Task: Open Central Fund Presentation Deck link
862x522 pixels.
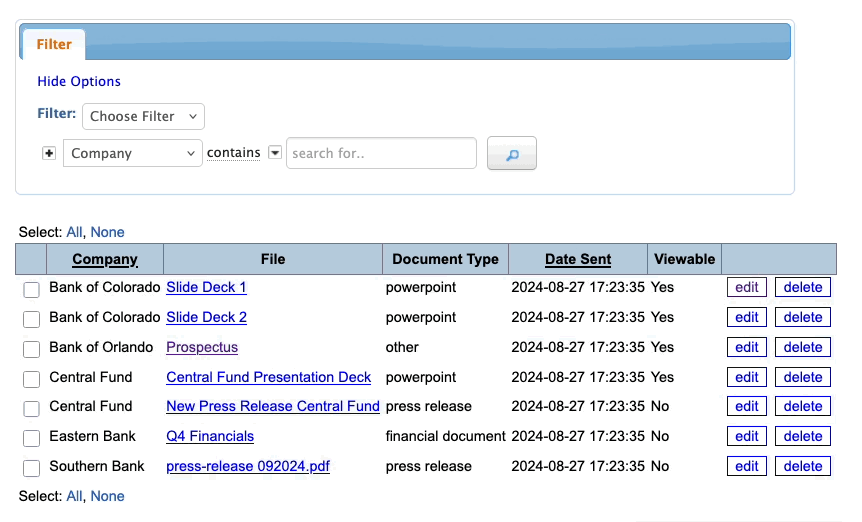Action: [268, 377]
